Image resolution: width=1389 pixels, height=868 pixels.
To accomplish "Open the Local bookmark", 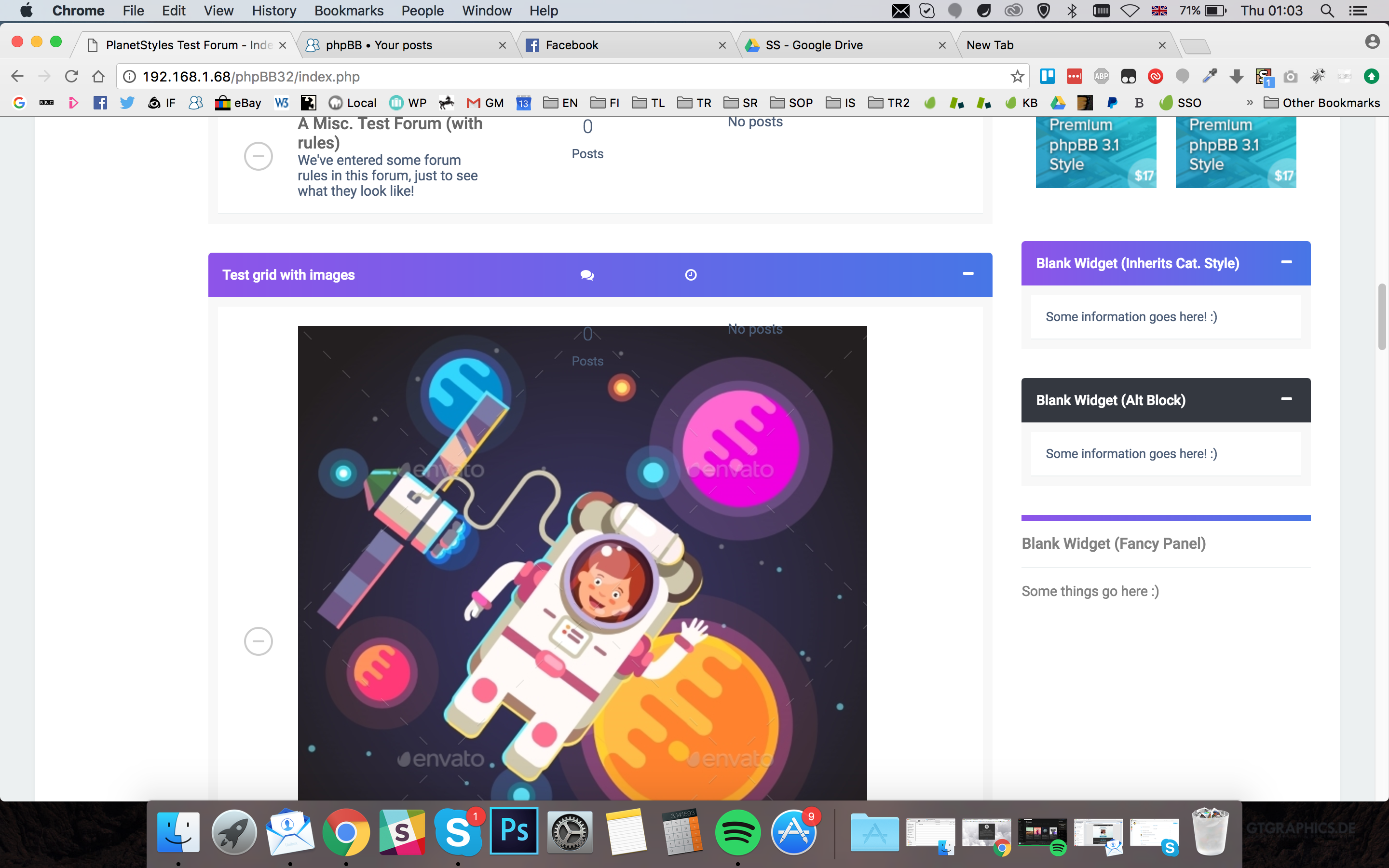I will 353,103.
